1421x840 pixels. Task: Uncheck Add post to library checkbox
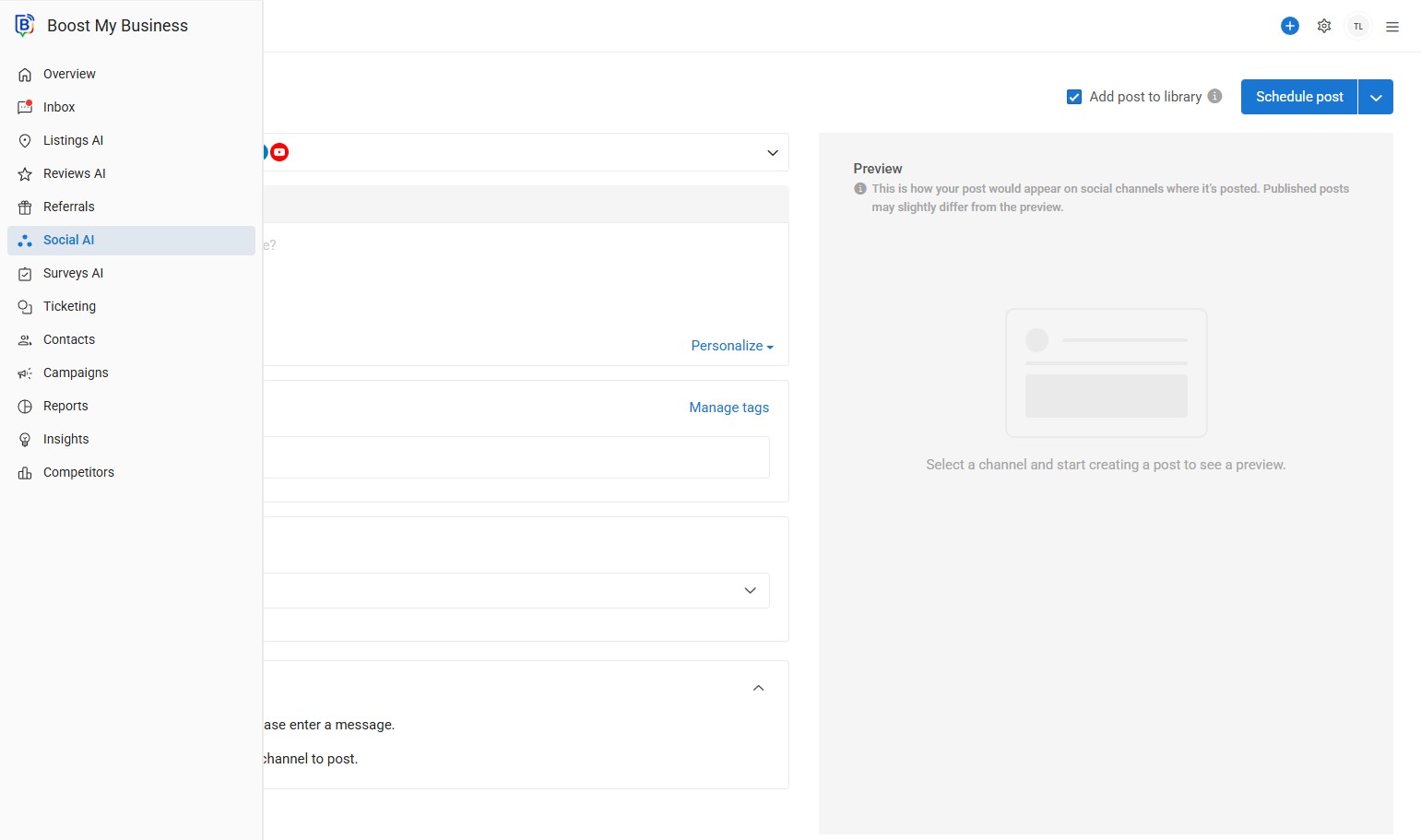point(1074,97)
